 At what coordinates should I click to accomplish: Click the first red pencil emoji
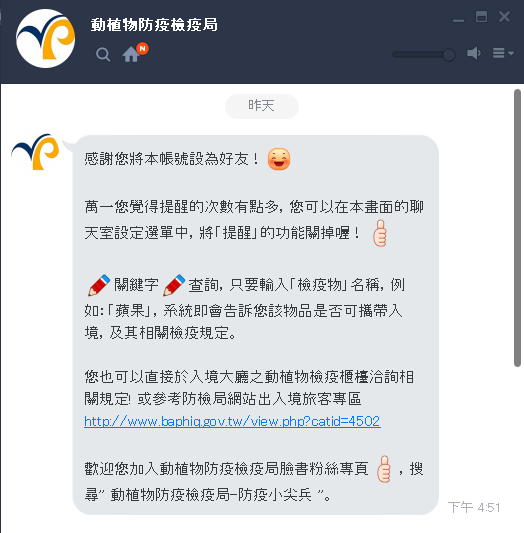pos(99,285)
